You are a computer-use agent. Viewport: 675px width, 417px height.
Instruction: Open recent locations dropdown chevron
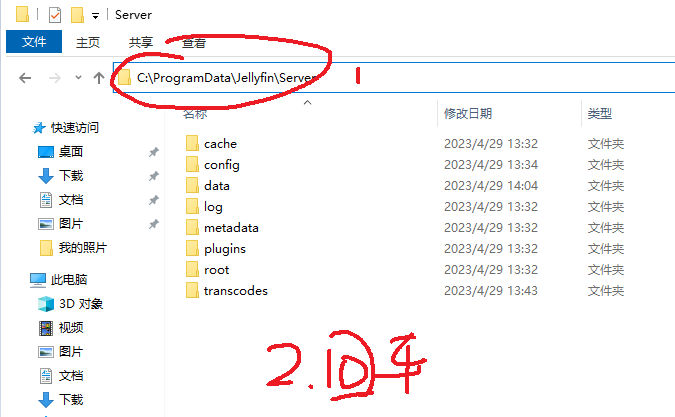tap(78, 78)
